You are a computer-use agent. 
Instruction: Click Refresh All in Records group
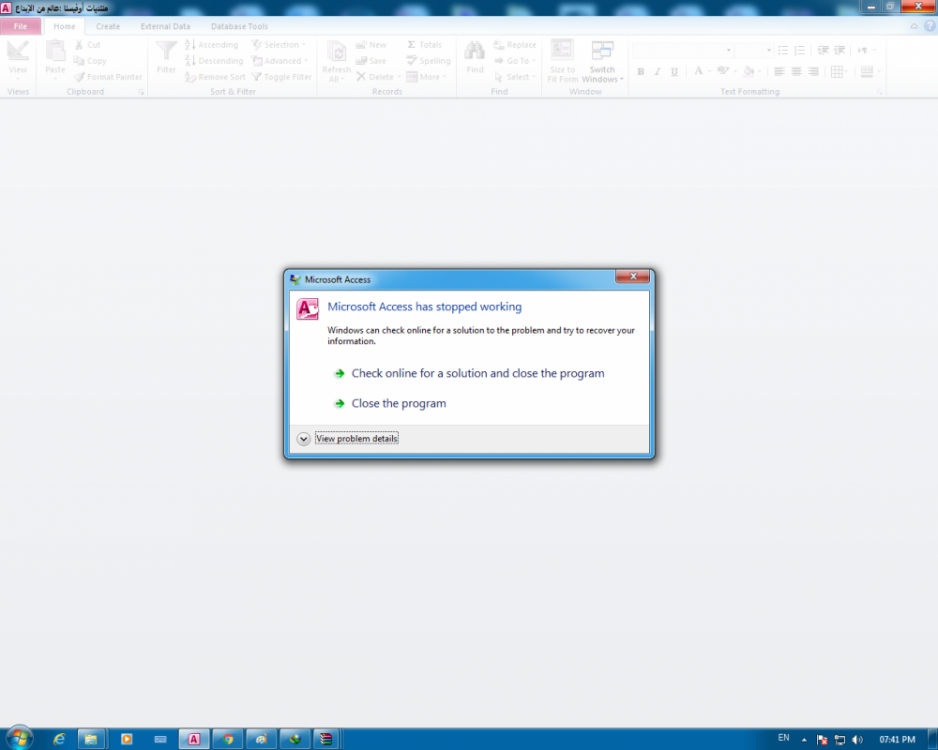[x=336, y=61]
